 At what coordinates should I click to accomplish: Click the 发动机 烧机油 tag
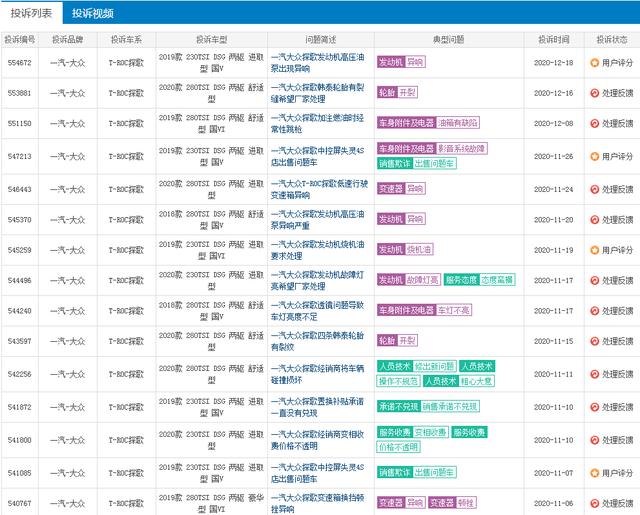405,249
